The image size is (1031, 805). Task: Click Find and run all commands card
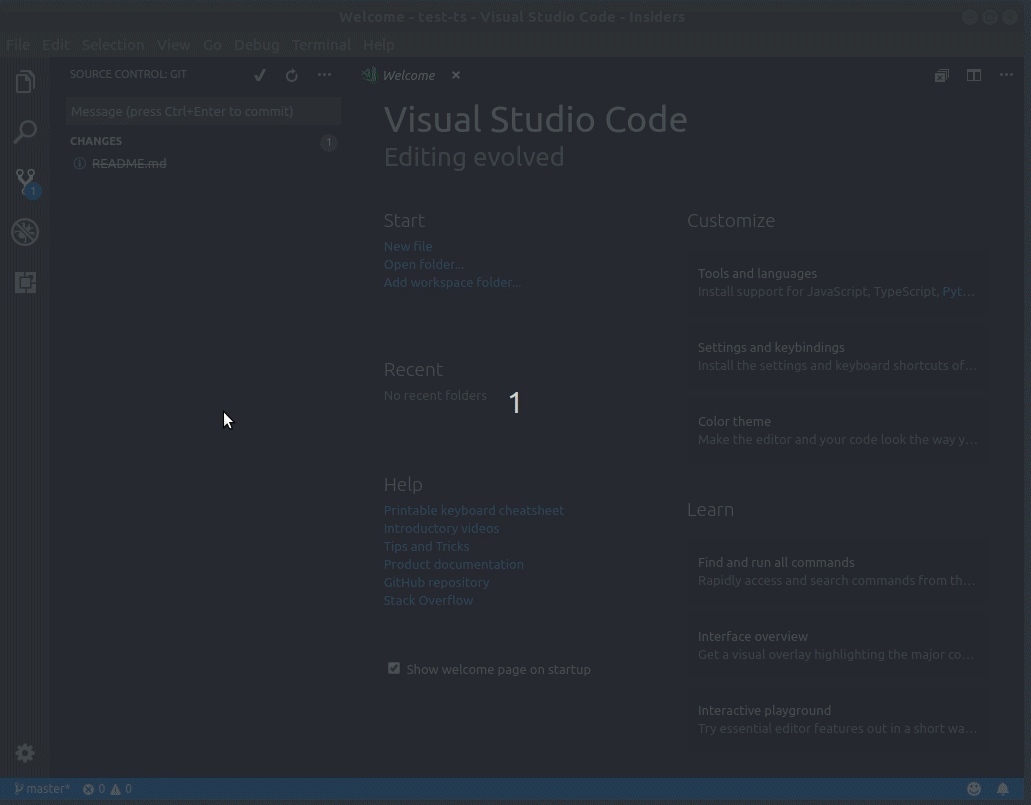tap(837, 572)
